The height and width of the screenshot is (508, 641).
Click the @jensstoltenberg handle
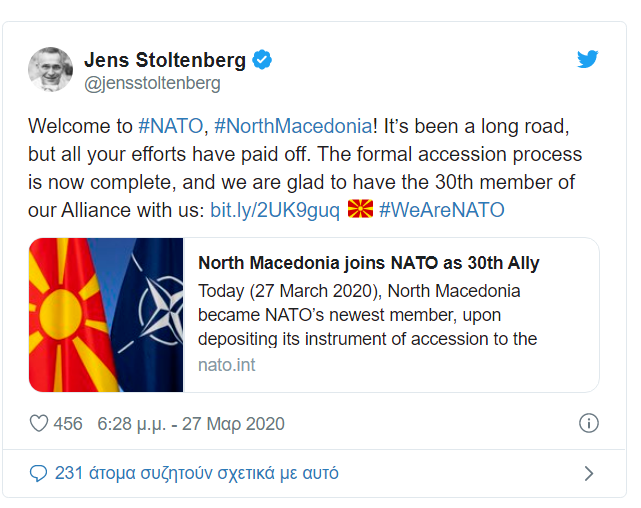[152, 83]
